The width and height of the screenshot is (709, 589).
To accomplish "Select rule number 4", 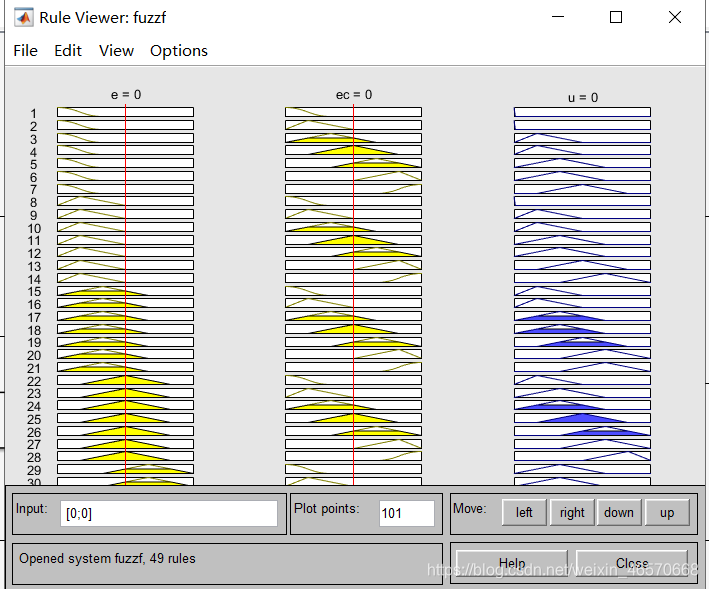I will pos(33,152).
